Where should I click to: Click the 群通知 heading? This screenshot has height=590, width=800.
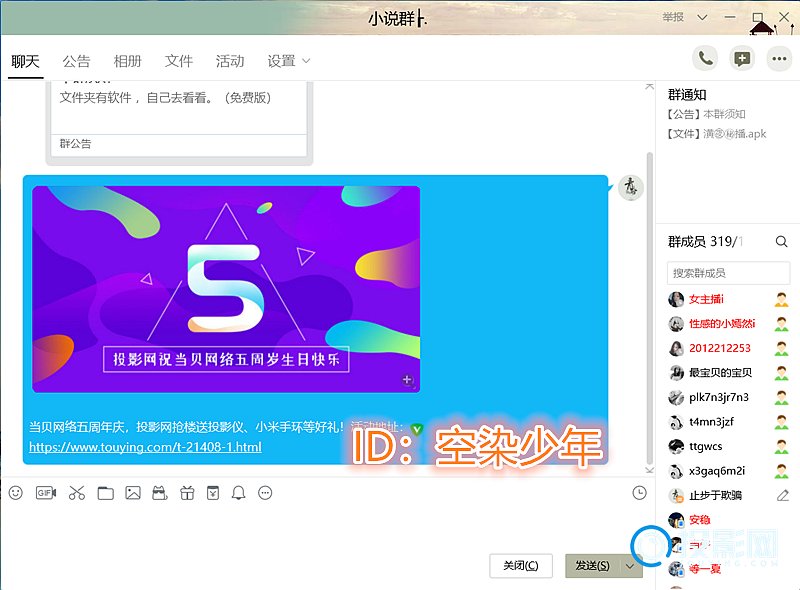click(x=687, y=94)
